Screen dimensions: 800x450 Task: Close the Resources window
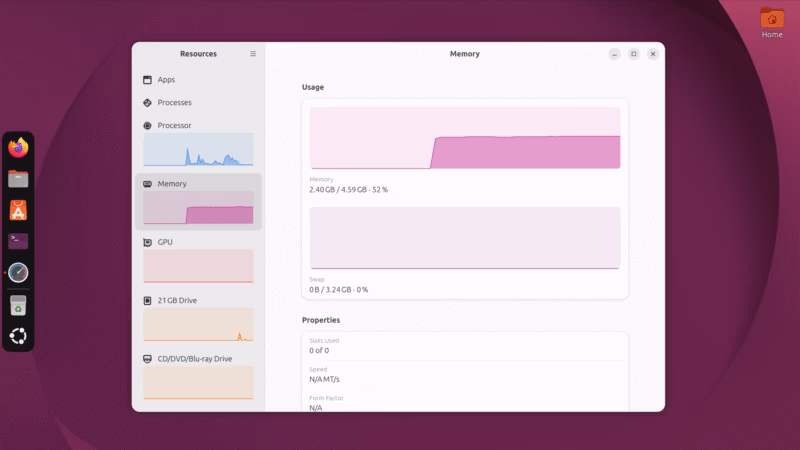(x=653, y=54)
